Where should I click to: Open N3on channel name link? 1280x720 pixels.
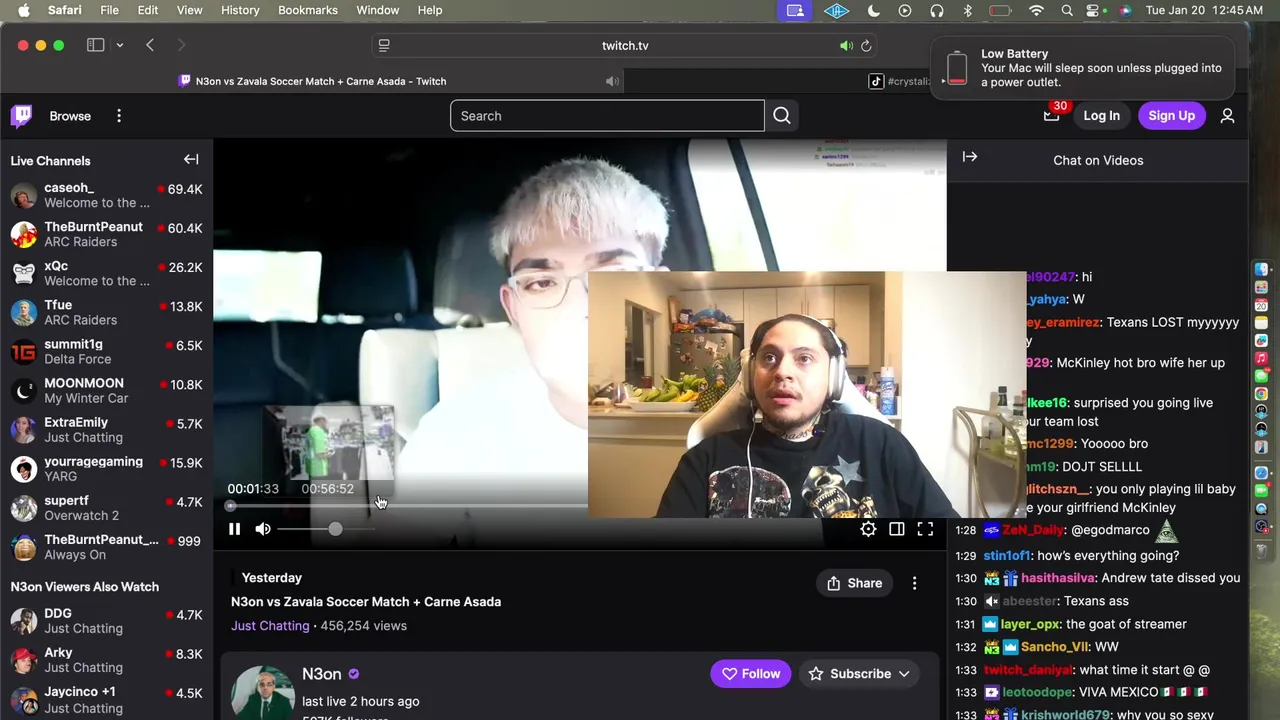click(x=322, y=674)
